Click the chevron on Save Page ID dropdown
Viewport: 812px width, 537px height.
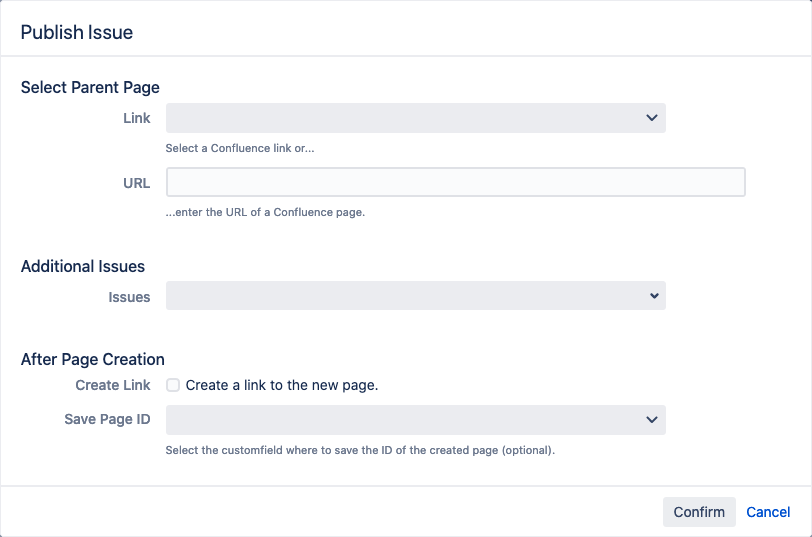coord(652,420)
